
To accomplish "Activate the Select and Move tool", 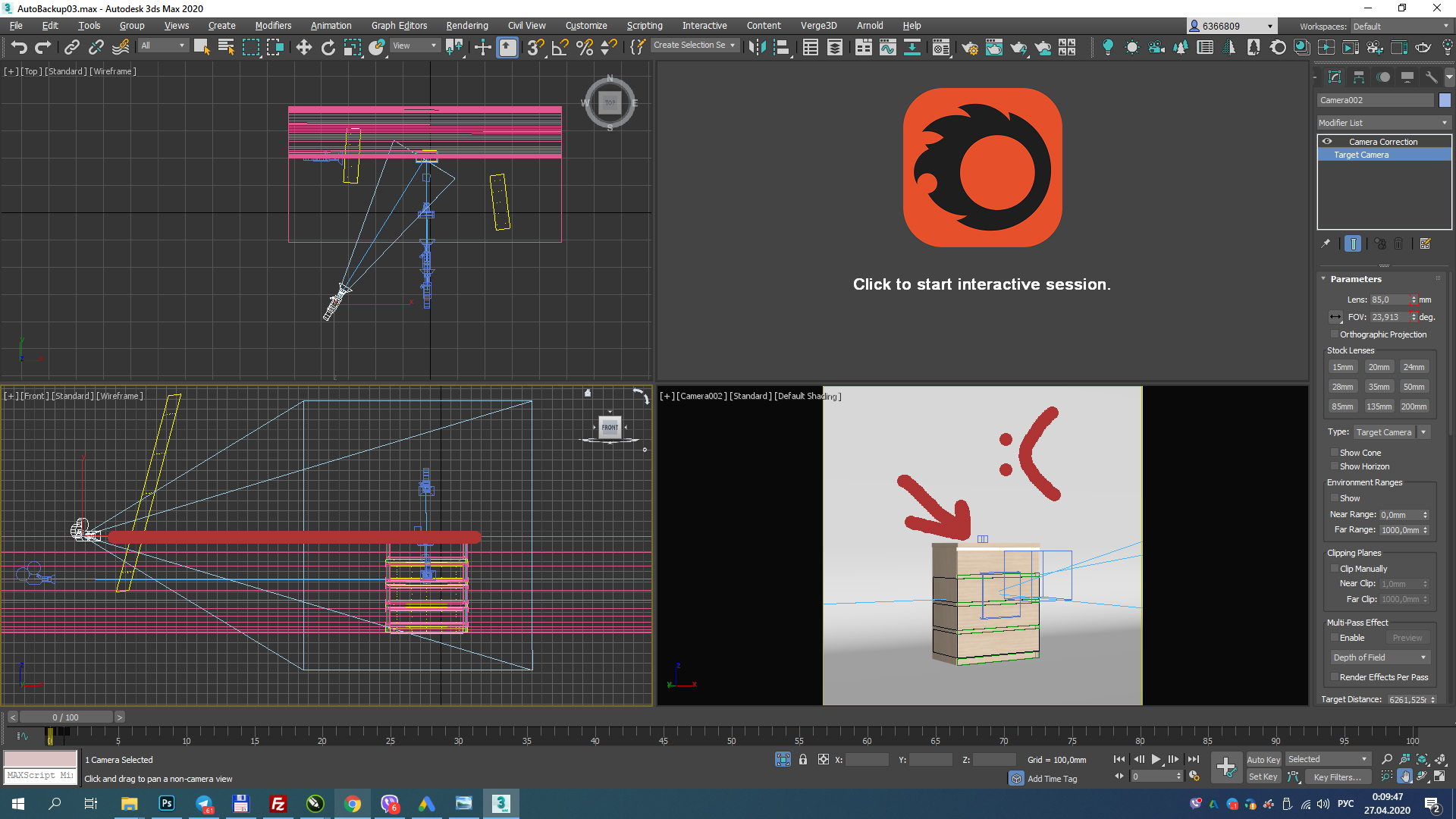I will coord(304,47).
